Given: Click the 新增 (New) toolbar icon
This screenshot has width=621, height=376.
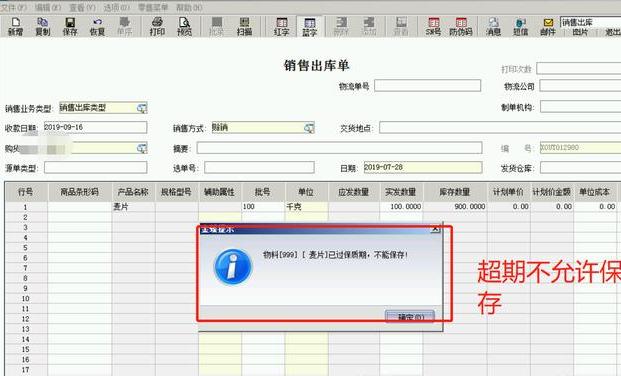Looking at the screenshot, I should coord(15,27).
